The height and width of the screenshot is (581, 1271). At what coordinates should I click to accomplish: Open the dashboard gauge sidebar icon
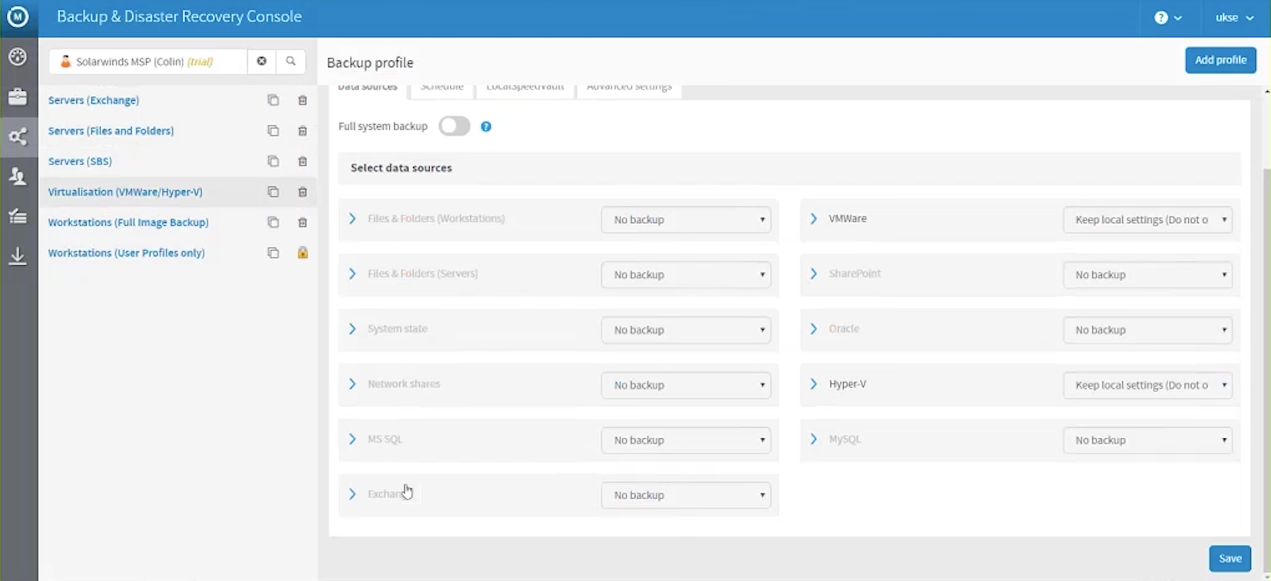click(17, 56)
